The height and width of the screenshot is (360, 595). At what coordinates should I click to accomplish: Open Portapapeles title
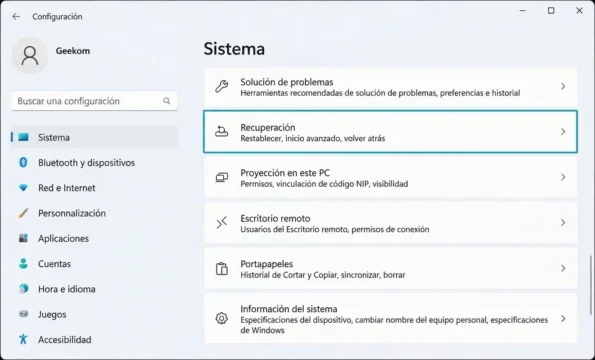point(266,264)
